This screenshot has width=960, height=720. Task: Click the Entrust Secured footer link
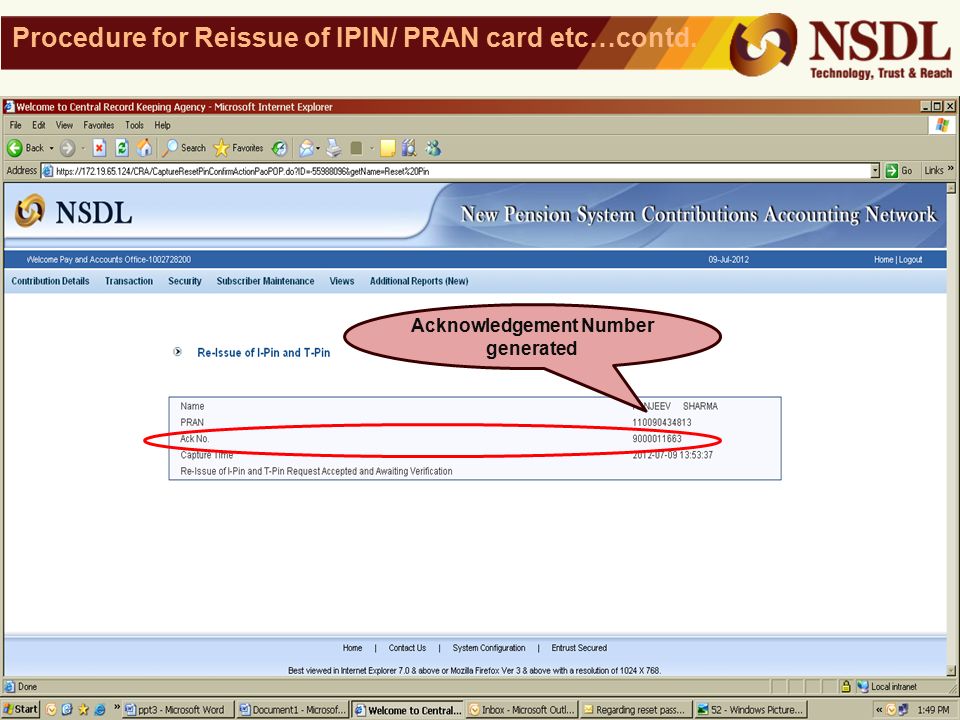point(579,648)
